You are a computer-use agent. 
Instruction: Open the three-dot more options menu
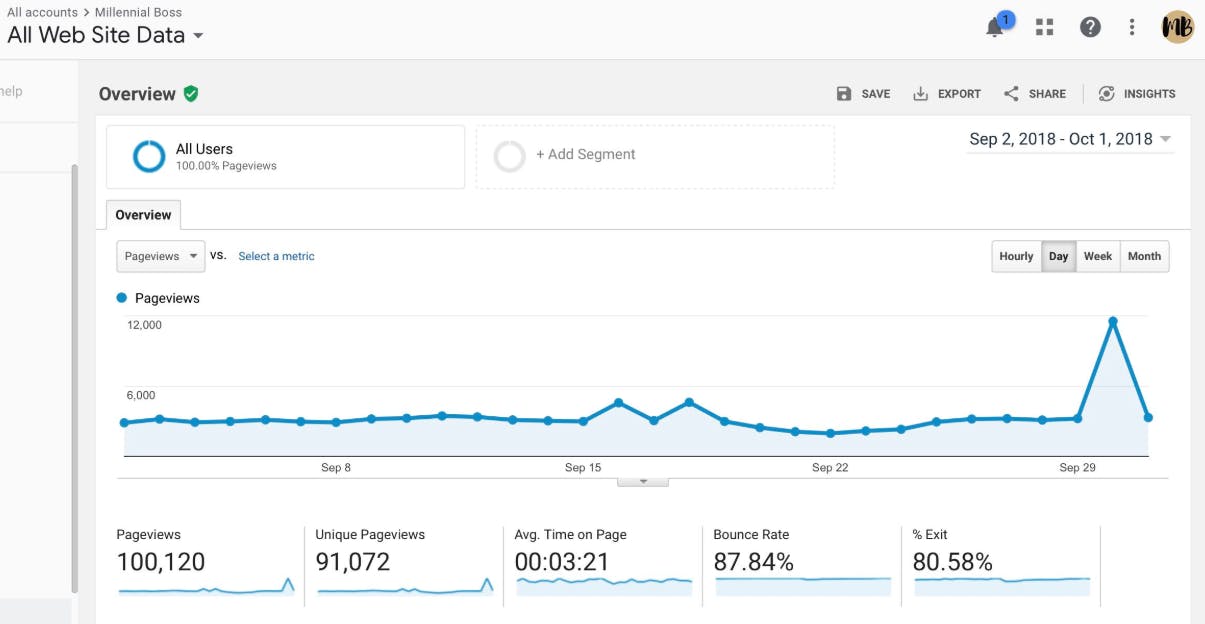(1132, 27)
